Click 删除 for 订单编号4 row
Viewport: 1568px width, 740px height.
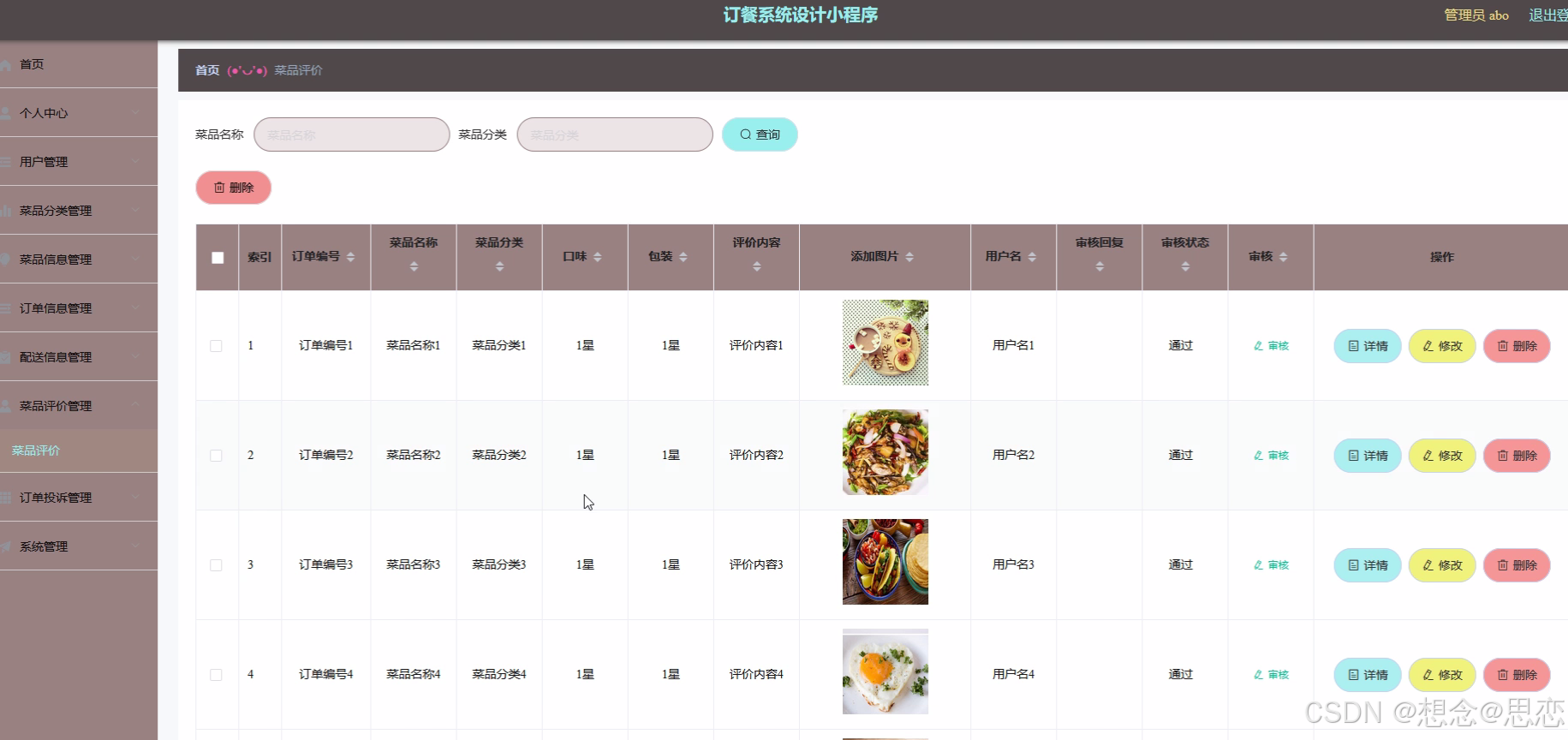click(x=1517, y=675)
